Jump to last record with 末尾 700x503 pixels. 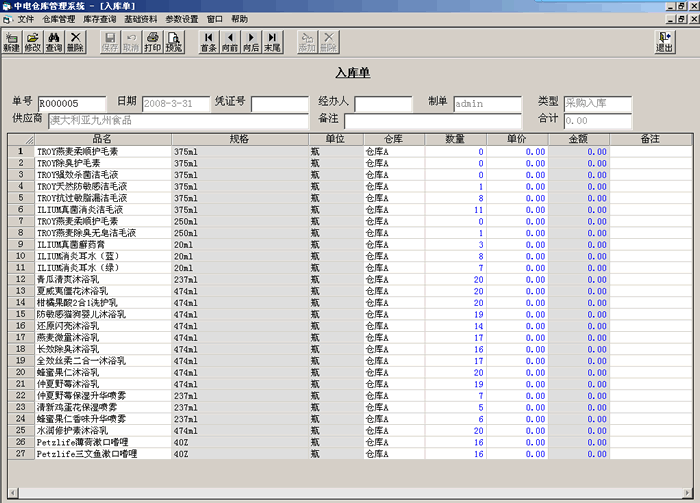(x=272, y=42)
